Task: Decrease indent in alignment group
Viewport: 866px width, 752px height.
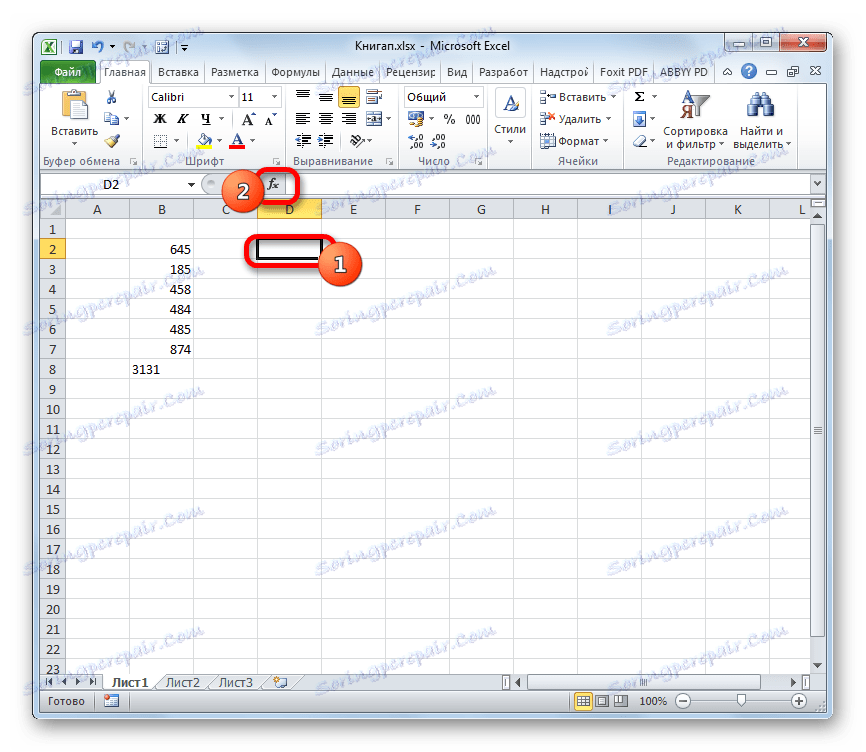Action: pyautogui.click(x=303, y=141)
